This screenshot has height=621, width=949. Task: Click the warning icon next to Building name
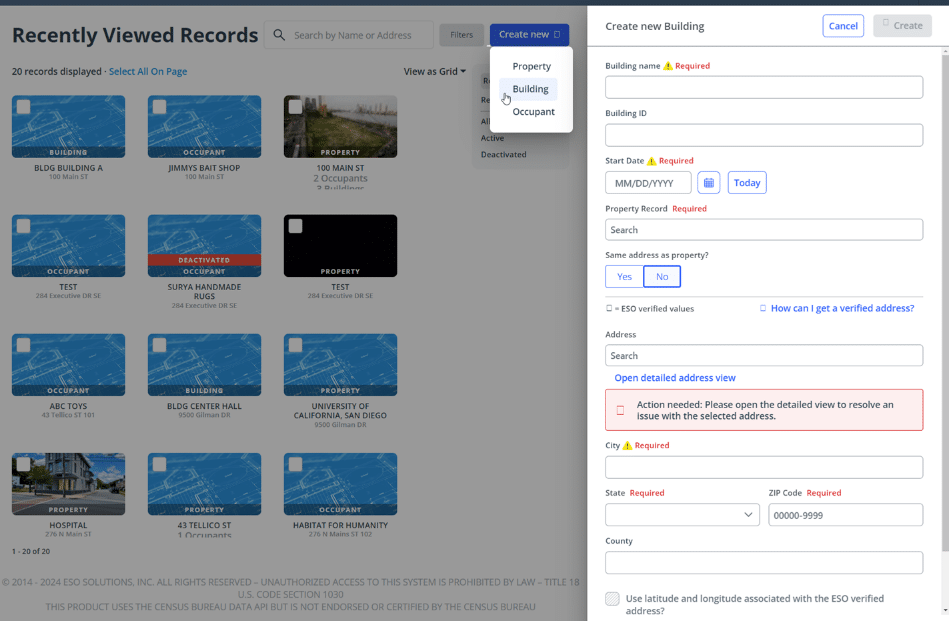coord(668,66)
